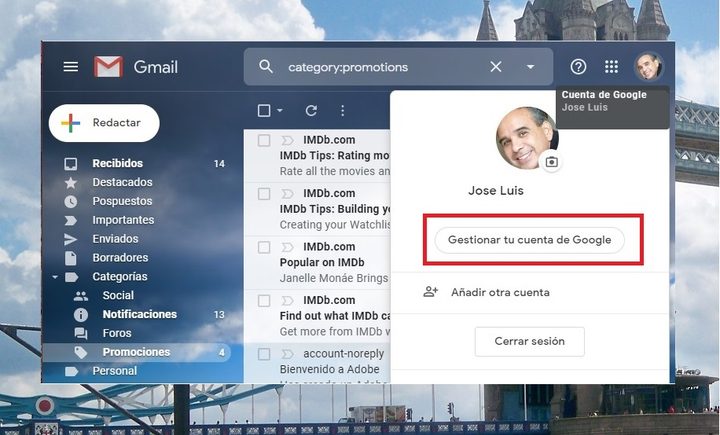The height and width of the screenshot is (435, 720).
Task: Click the search magnifier icon
Action: [266, 67]
